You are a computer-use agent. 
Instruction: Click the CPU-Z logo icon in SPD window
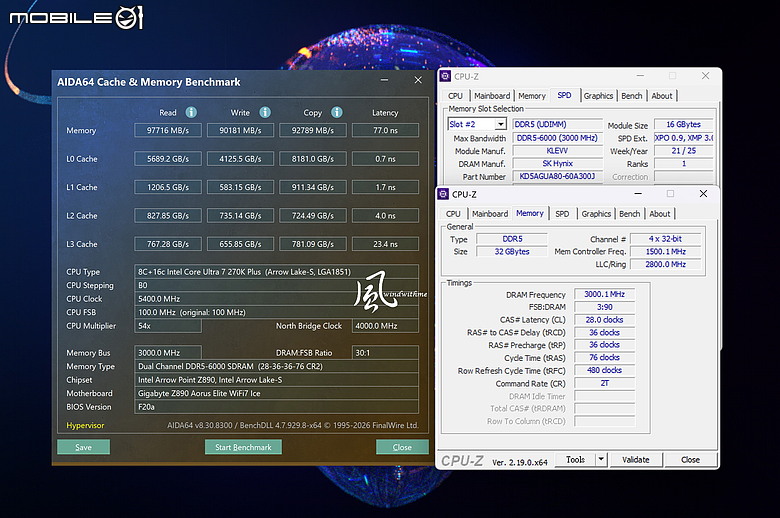[x=445, y=76]
